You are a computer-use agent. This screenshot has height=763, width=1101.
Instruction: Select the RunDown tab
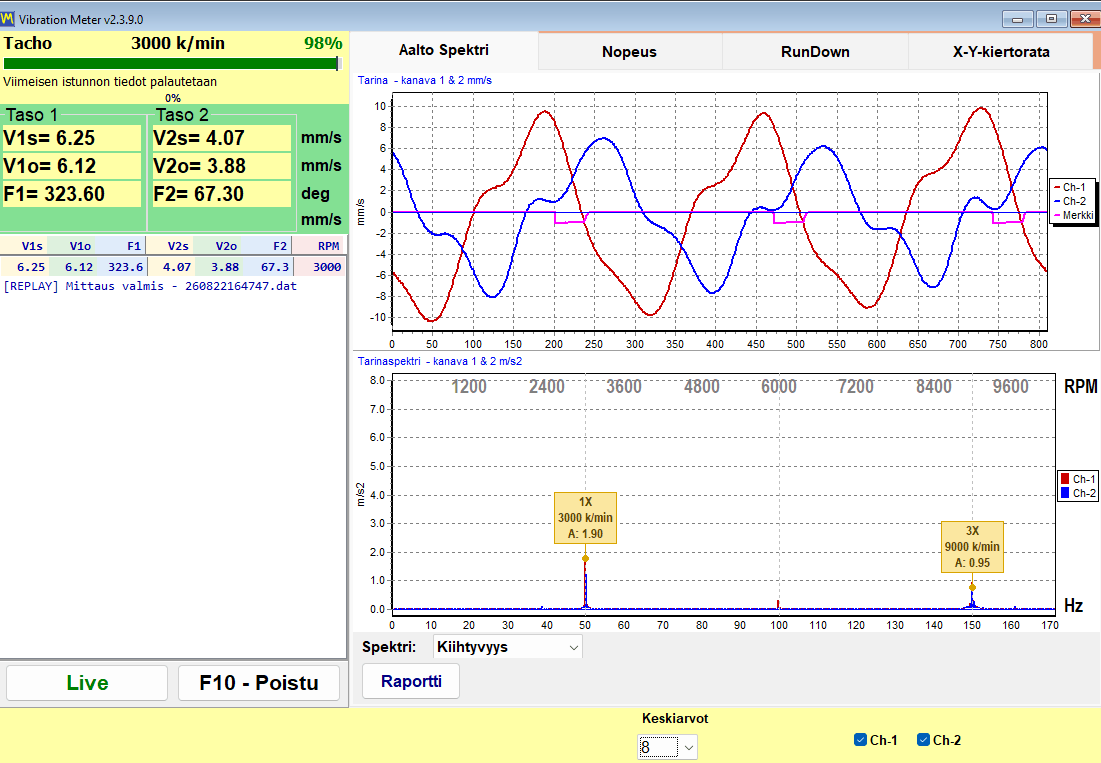815,52
